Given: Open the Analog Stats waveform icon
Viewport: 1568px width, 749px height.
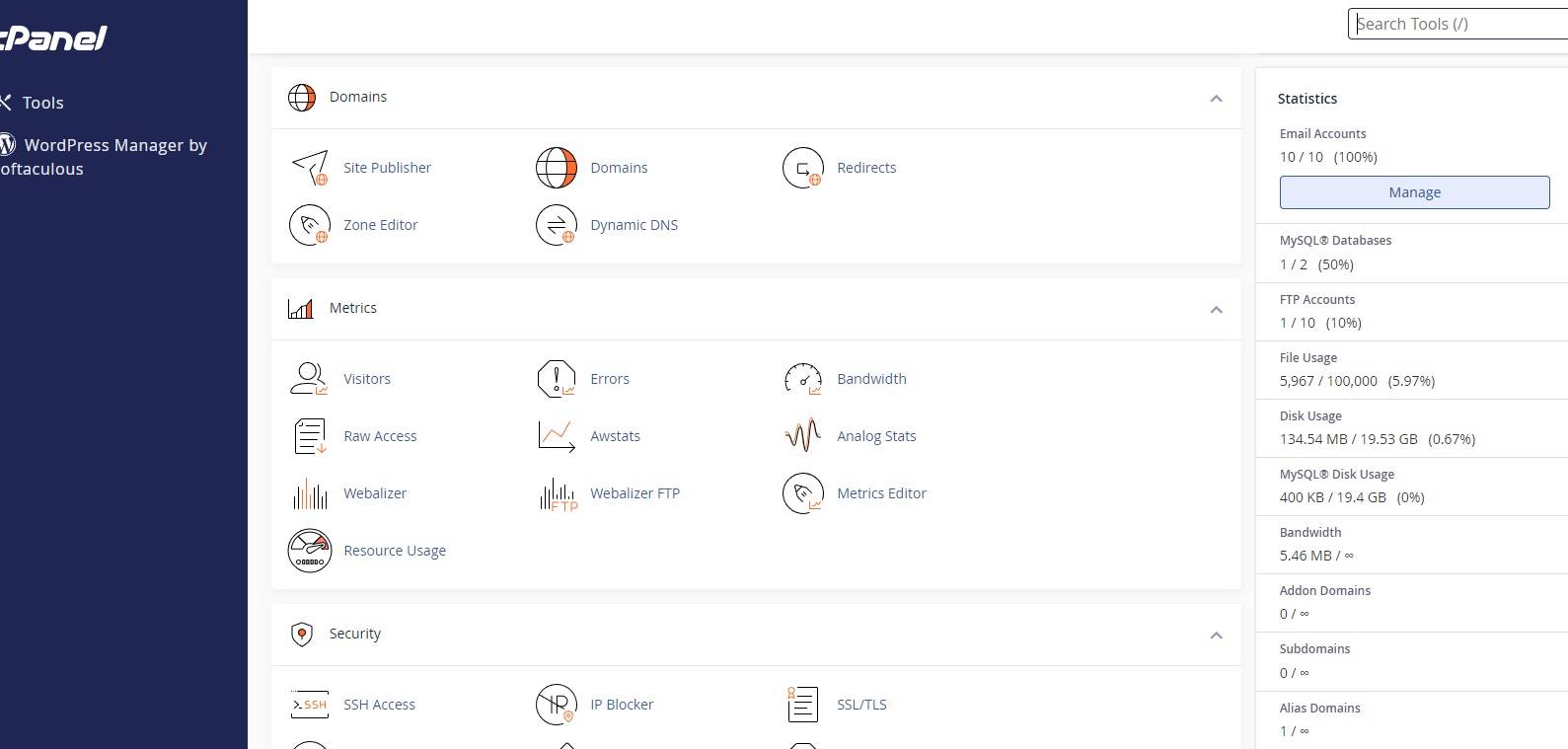Looking at the screenshot, I should [x=803, y=436].
